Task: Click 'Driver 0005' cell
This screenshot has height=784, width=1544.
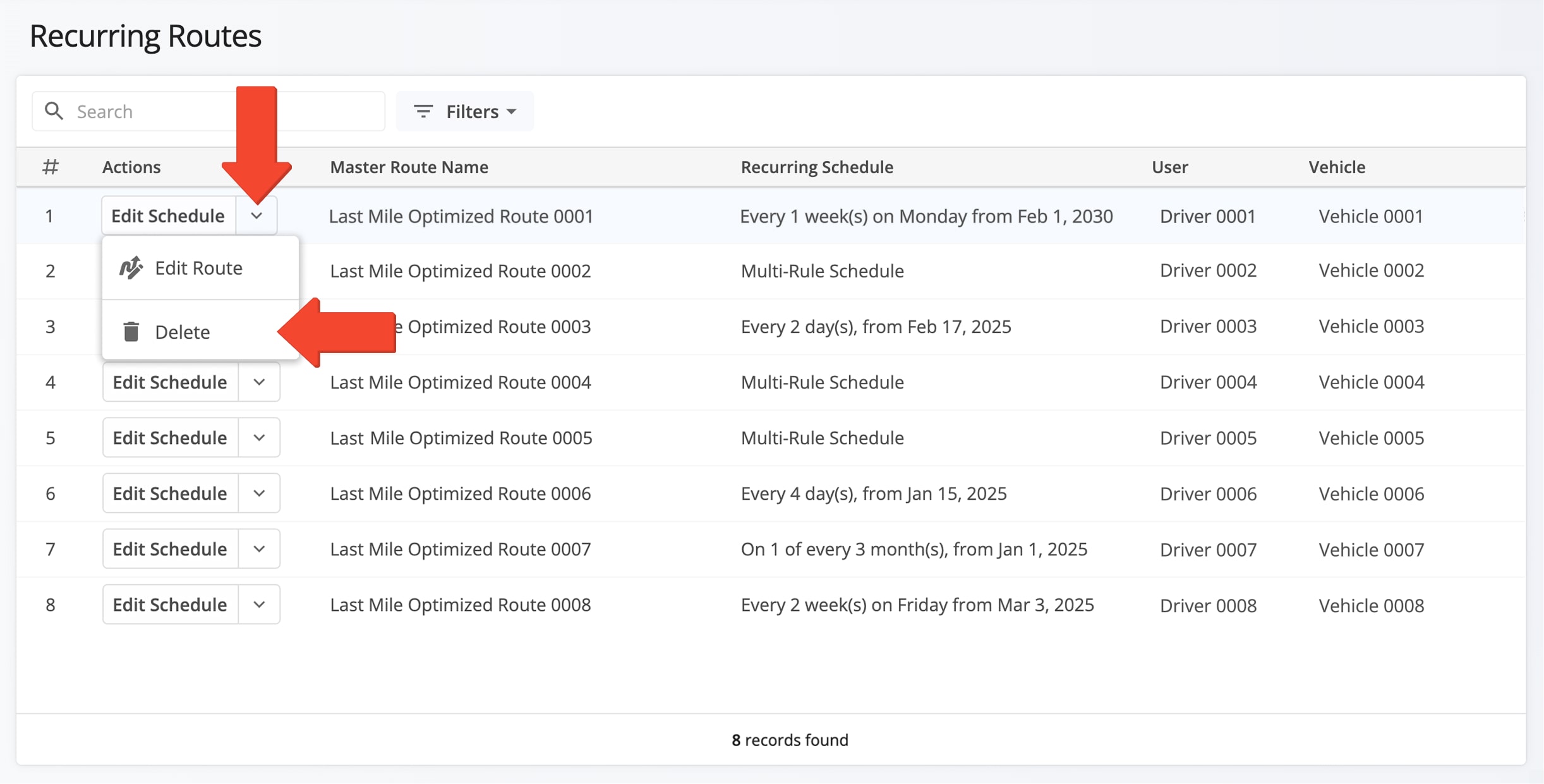Action: [1208, 438]
